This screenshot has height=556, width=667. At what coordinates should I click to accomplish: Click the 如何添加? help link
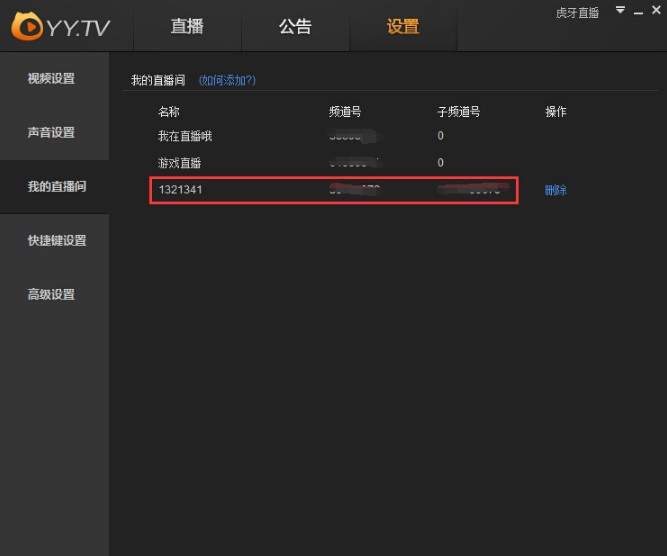227,80
